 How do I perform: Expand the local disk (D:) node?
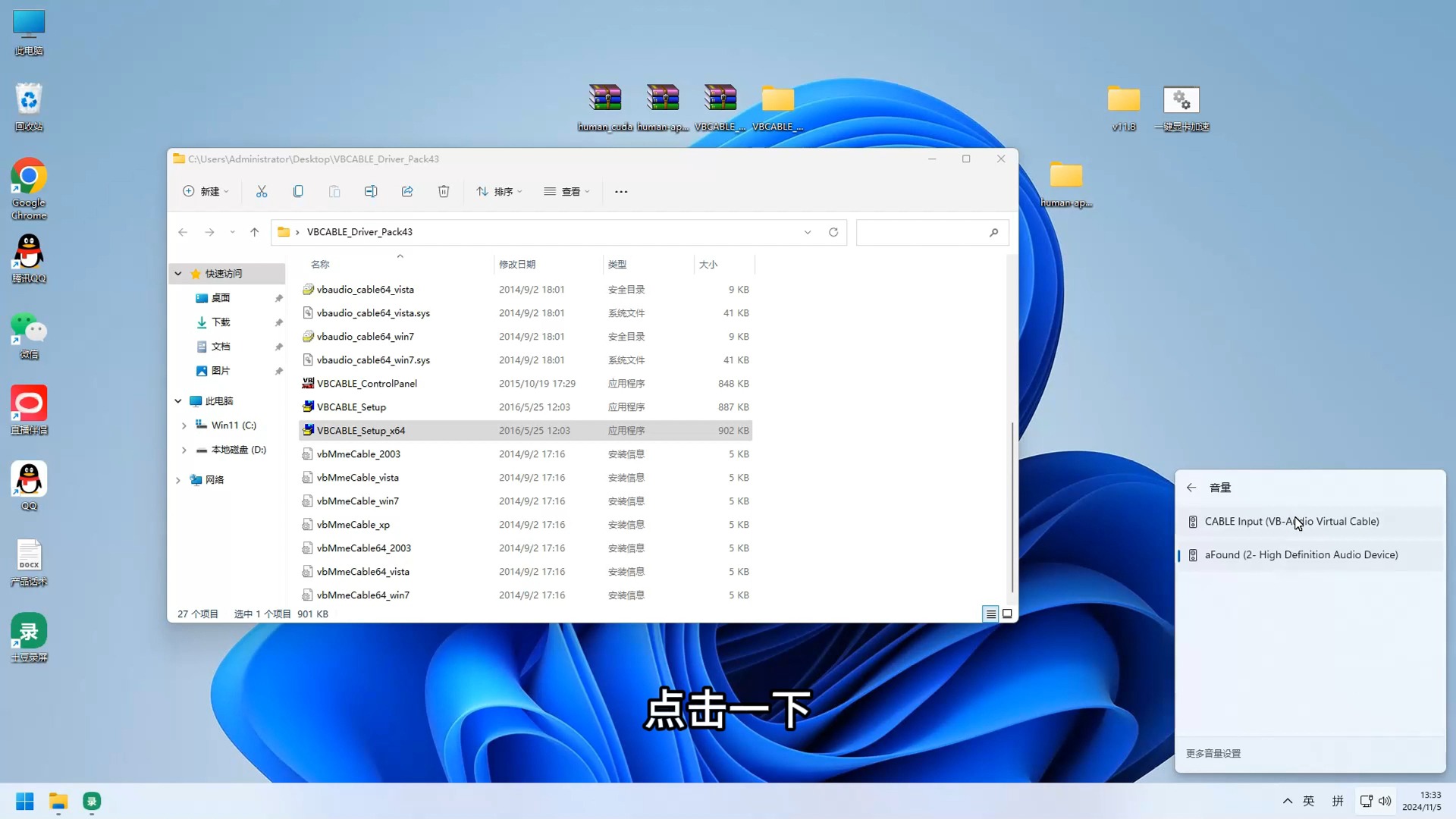[x=184, y=450]
